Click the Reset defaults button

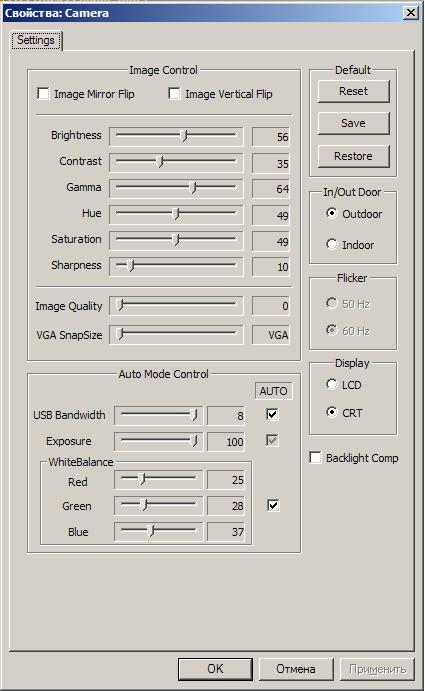point(354,91)
